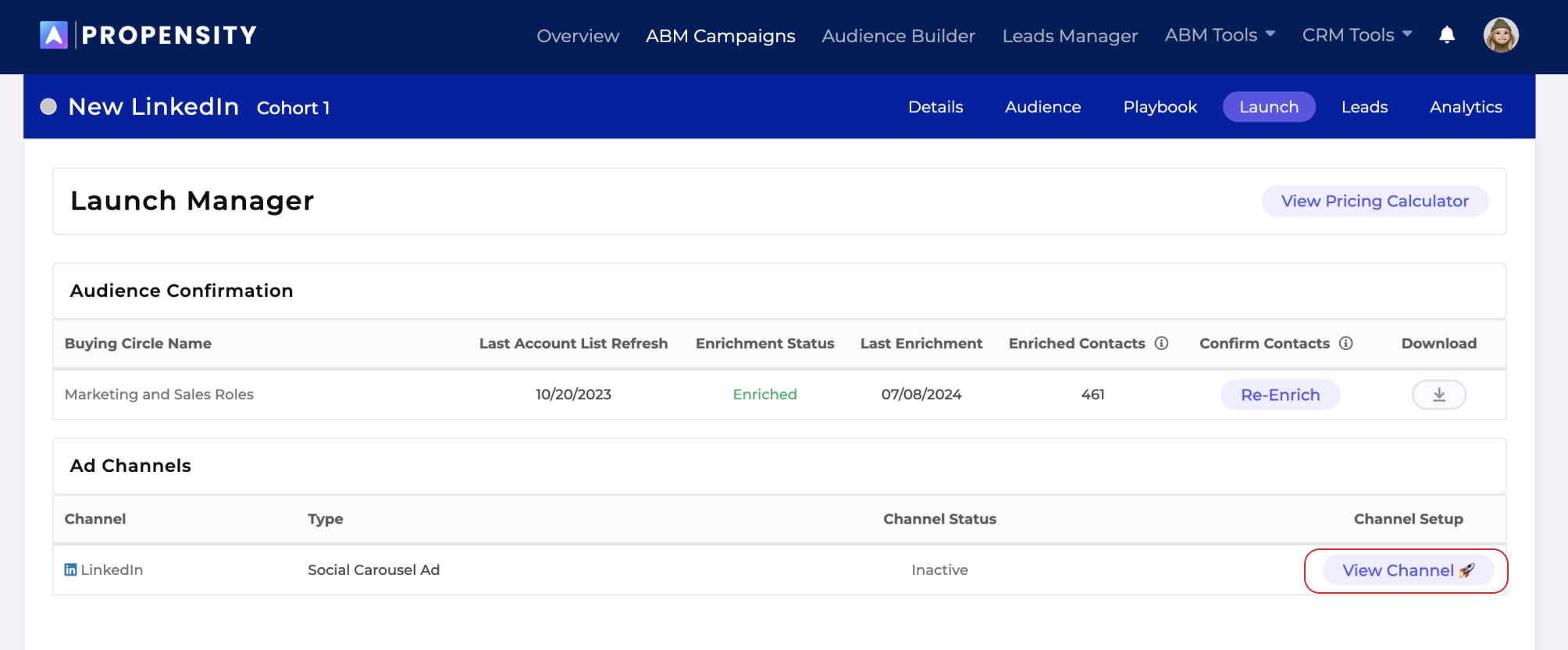Click the Launch Manager heading
This screenshot has width=1568, height=650.
192,201
